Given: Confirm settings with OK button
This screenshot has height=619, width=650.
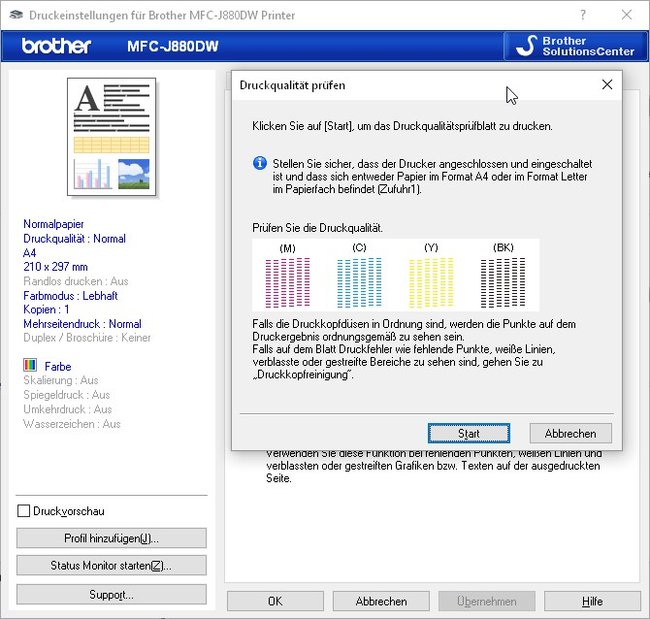Looking at the screenshot, I should pos(275,601).
